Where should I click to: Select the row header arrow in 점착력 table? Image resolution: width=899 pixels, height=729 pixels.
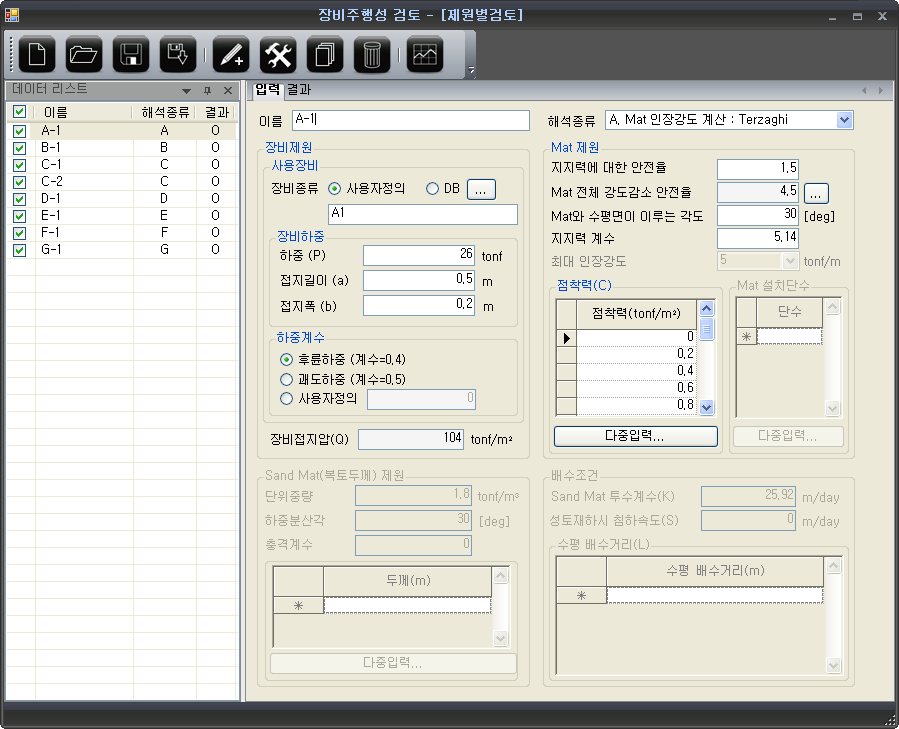(x=566, y=338)
